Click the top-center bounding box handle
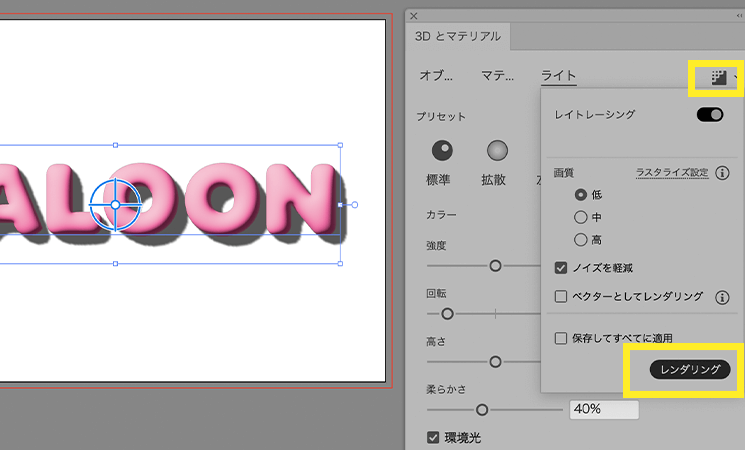The width and height of the screenshot is (745, 450). [115, 145]
